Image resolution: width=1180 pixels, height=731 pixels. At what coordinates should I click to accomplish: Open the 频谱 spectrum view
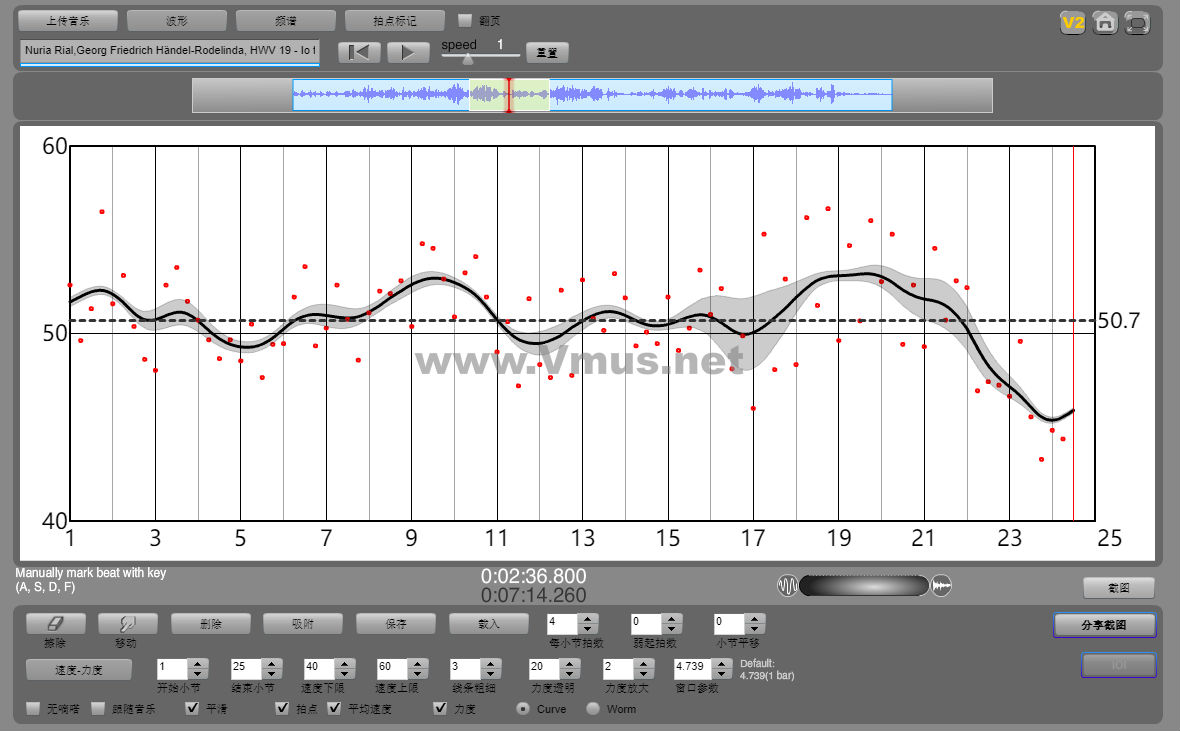tap(286, 20)
